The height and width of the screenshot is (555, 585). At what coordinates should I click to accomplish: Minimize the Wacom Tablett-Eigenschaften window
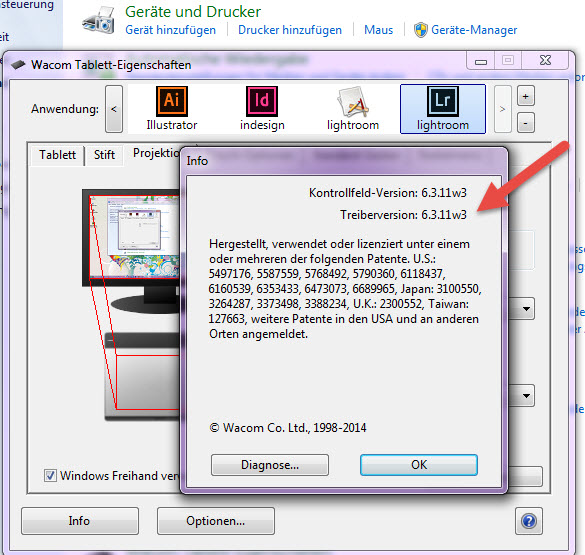coord(481,60)
